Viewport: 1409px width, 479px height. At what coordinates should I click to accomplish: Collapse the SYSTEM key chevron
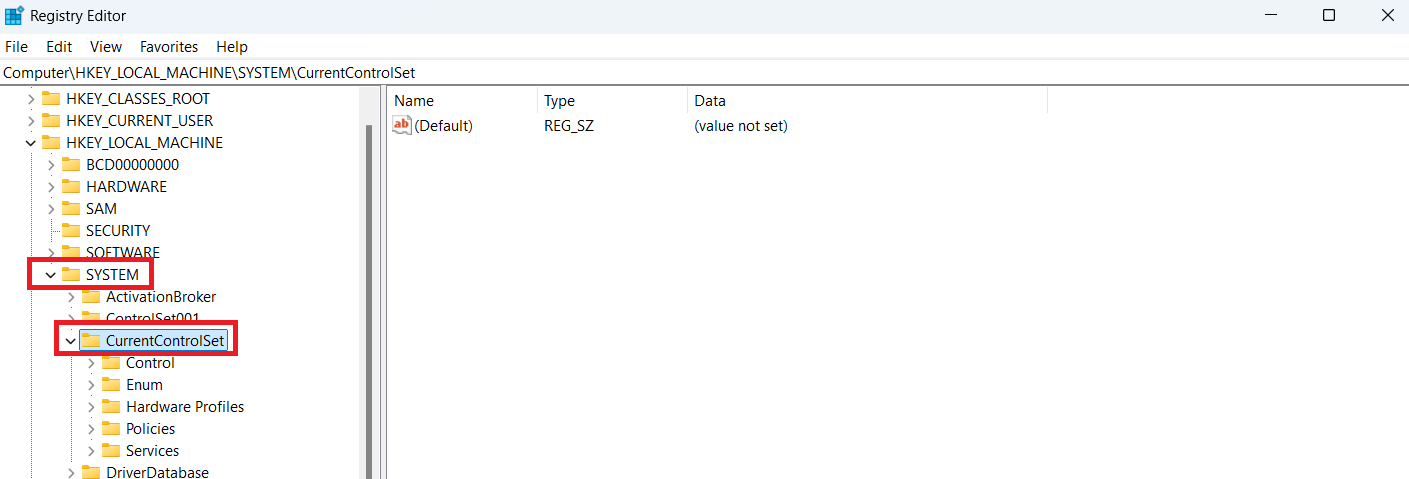pyautogui.click(x=51, y=275)
